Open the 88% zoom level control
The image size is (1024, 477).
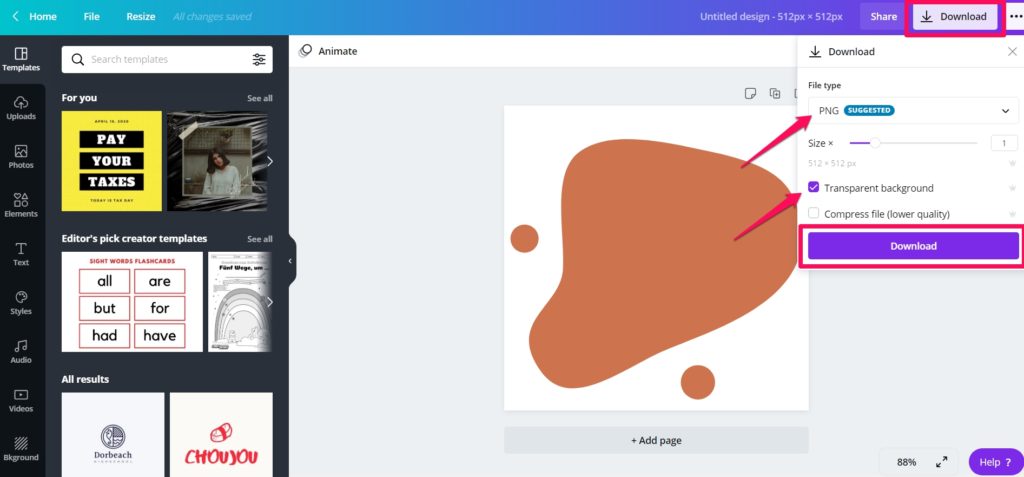(x=906, y=462)
